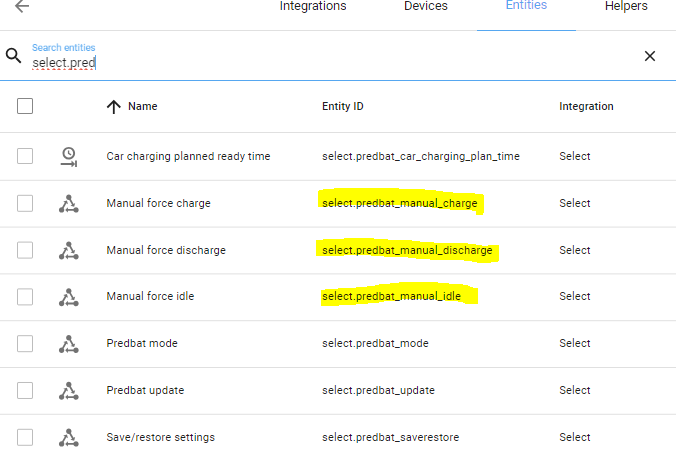This screenshot has height=455, width=676.
Task: Click select.predbat_mode entity ID
Action: (375, 343)
